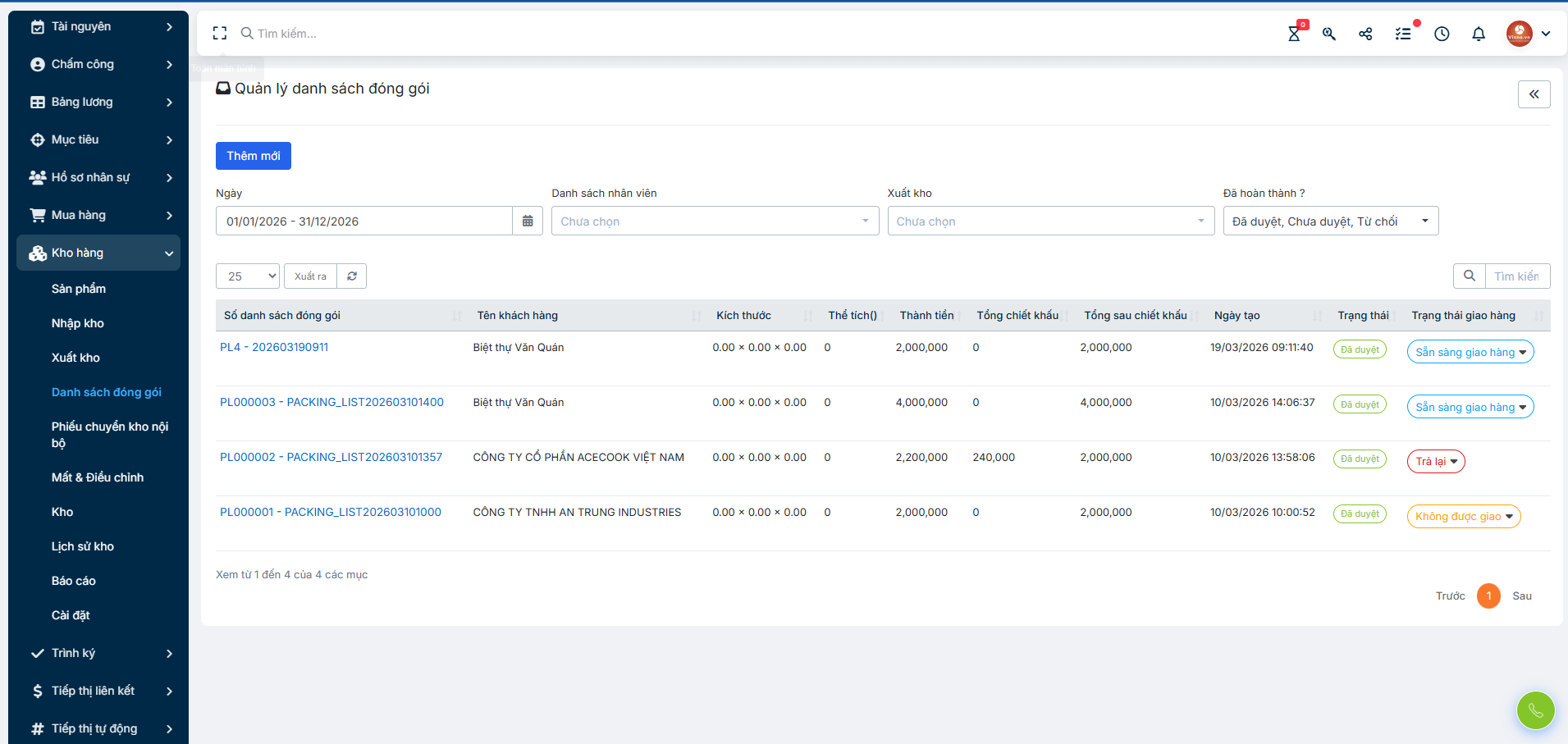Open Danh sách nhân viên dropdown

click(x=715, y=221)
